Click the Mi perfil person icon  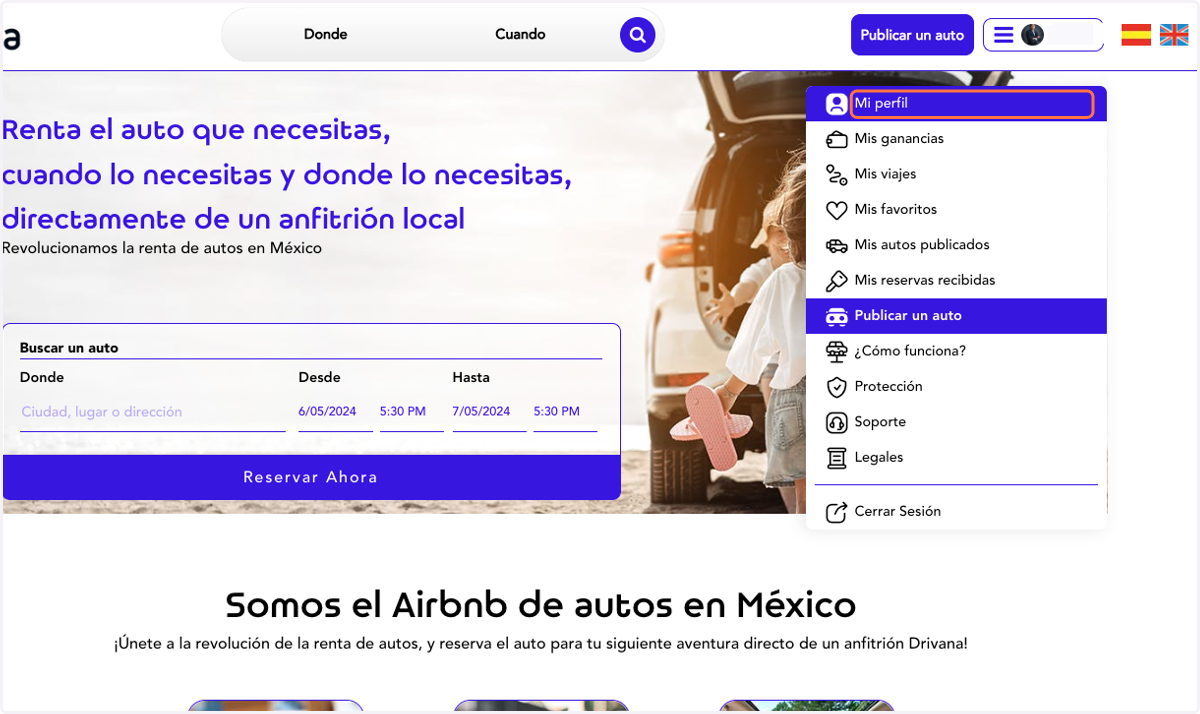836,104
